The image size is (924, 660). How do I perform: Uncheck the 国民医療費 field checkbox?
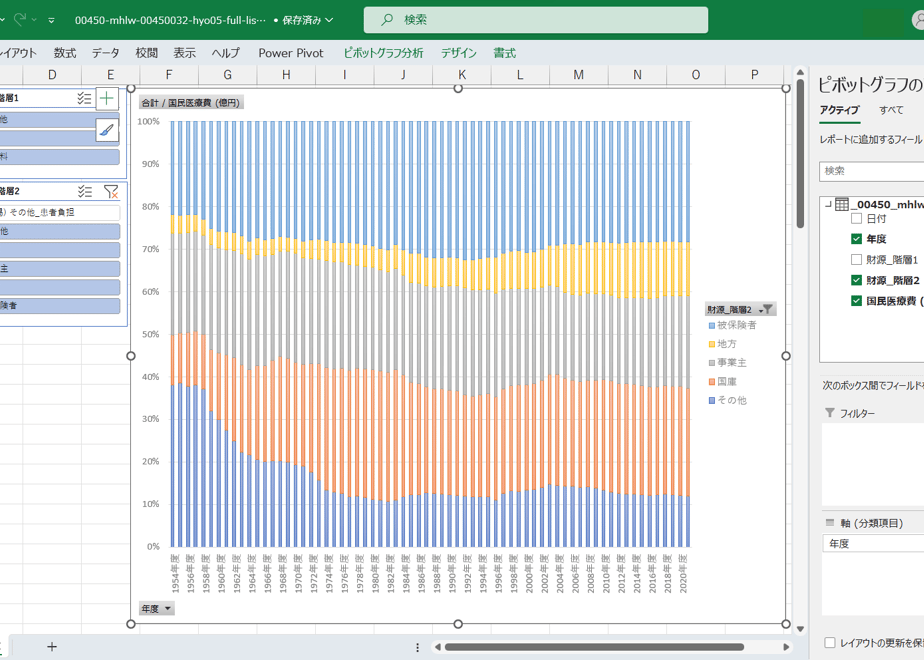tap(857, 301)
